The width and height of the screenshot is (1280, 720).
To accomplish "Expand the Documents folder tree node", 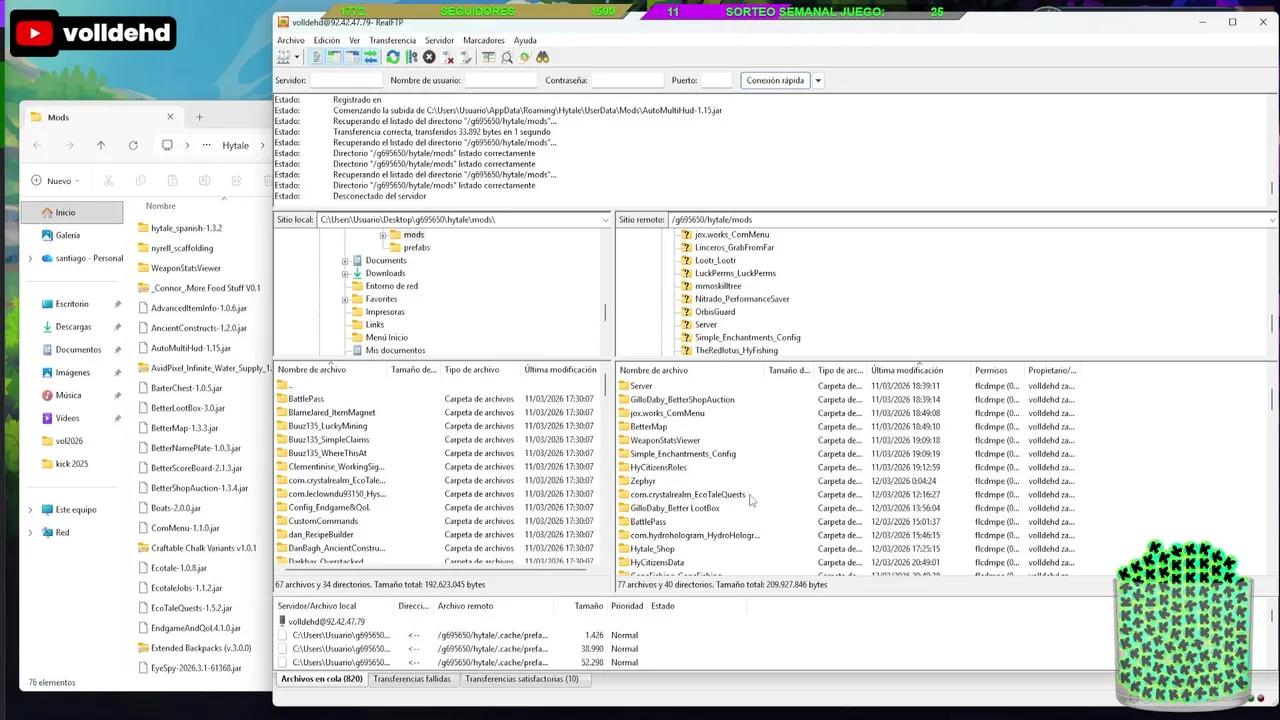I will click(345, 261).
